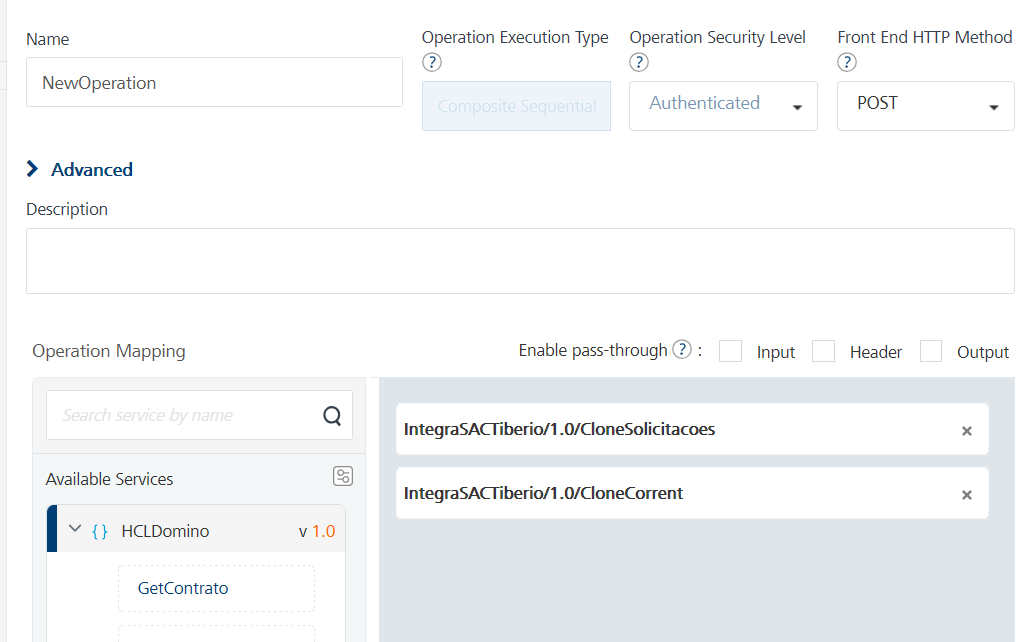The image size is (1020, 642).
Task: Open the Available Services filter settings icon
Action: pos(343,476)
